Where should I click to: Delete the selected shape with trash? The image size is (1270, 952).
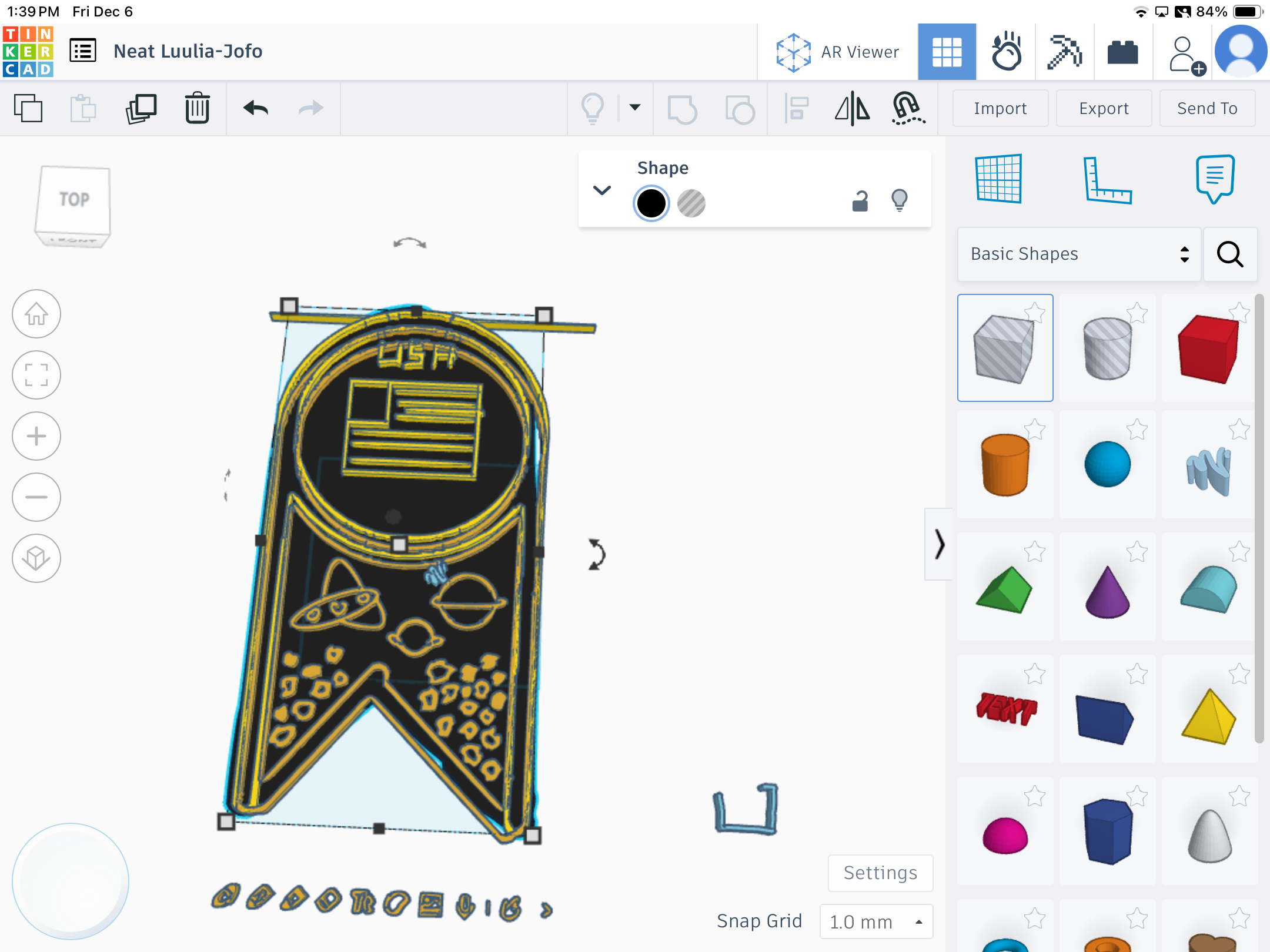tap(197, 108)
